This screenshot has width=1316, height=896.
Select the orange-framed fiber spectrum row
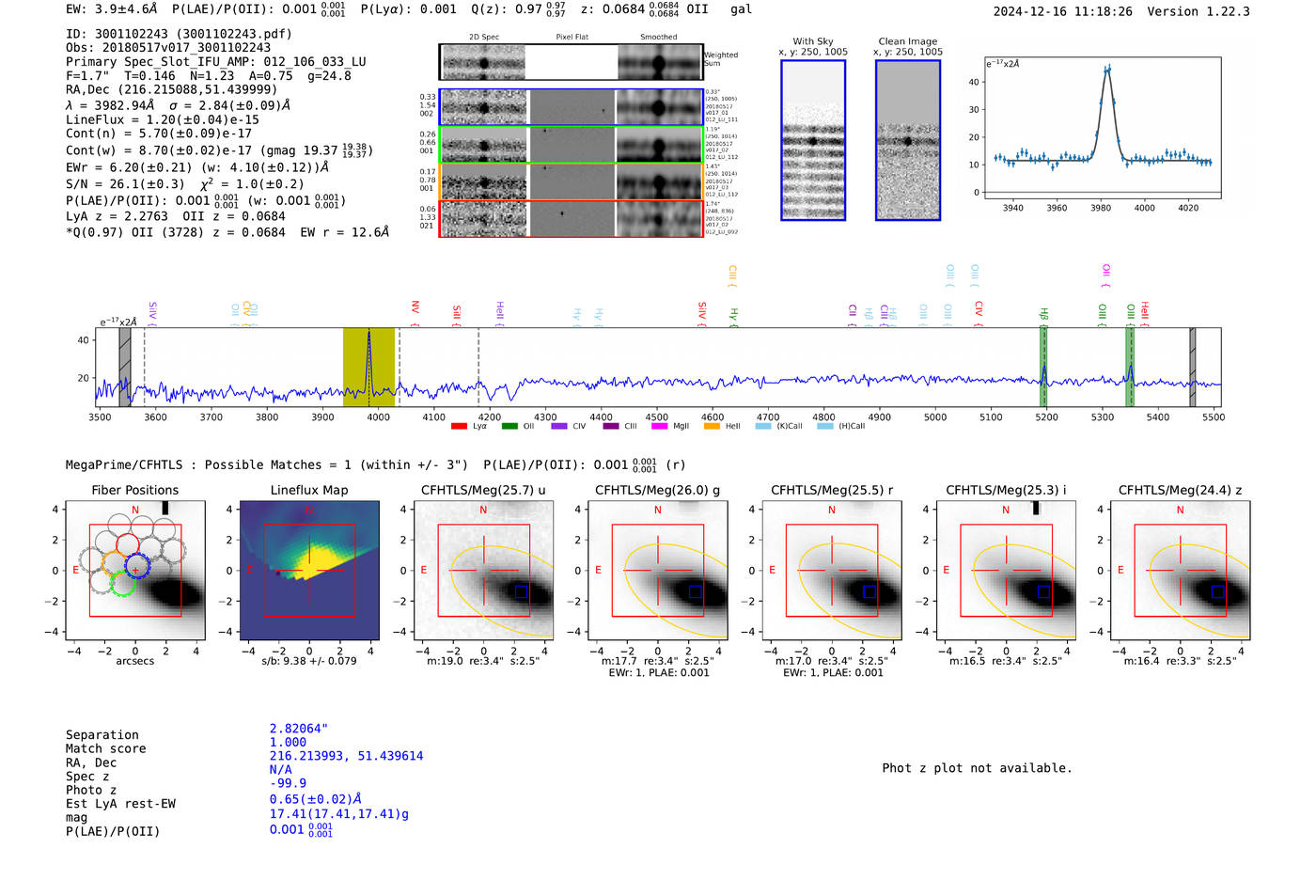(x=571, y=181)
